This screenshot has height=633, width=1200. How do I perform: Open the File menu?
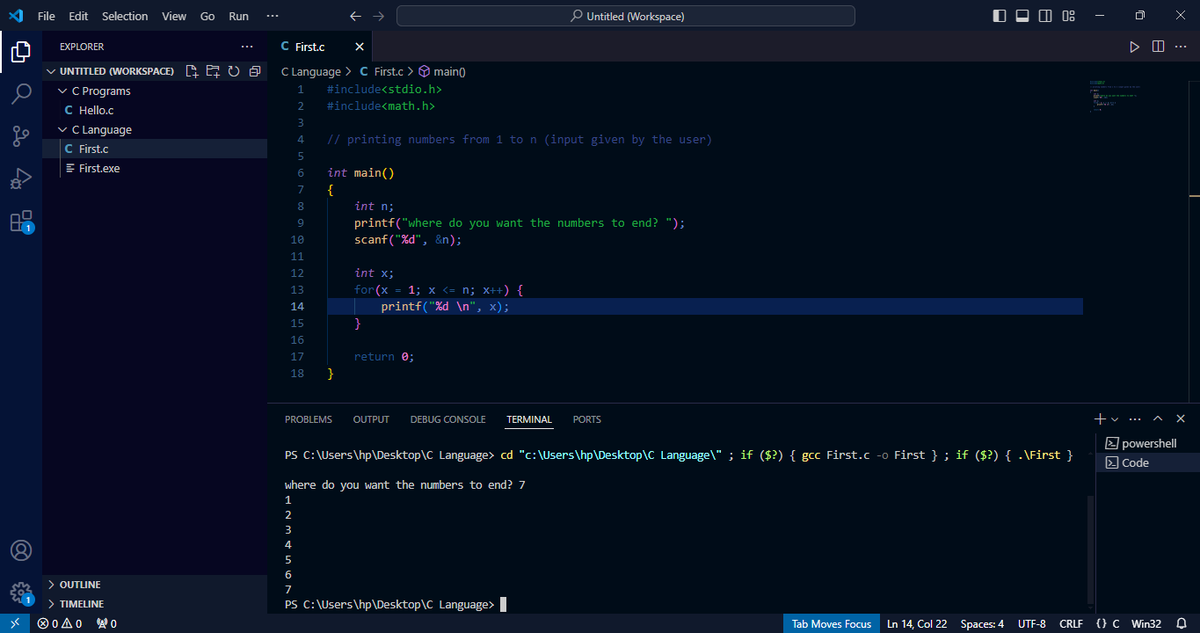pos(46,16)
